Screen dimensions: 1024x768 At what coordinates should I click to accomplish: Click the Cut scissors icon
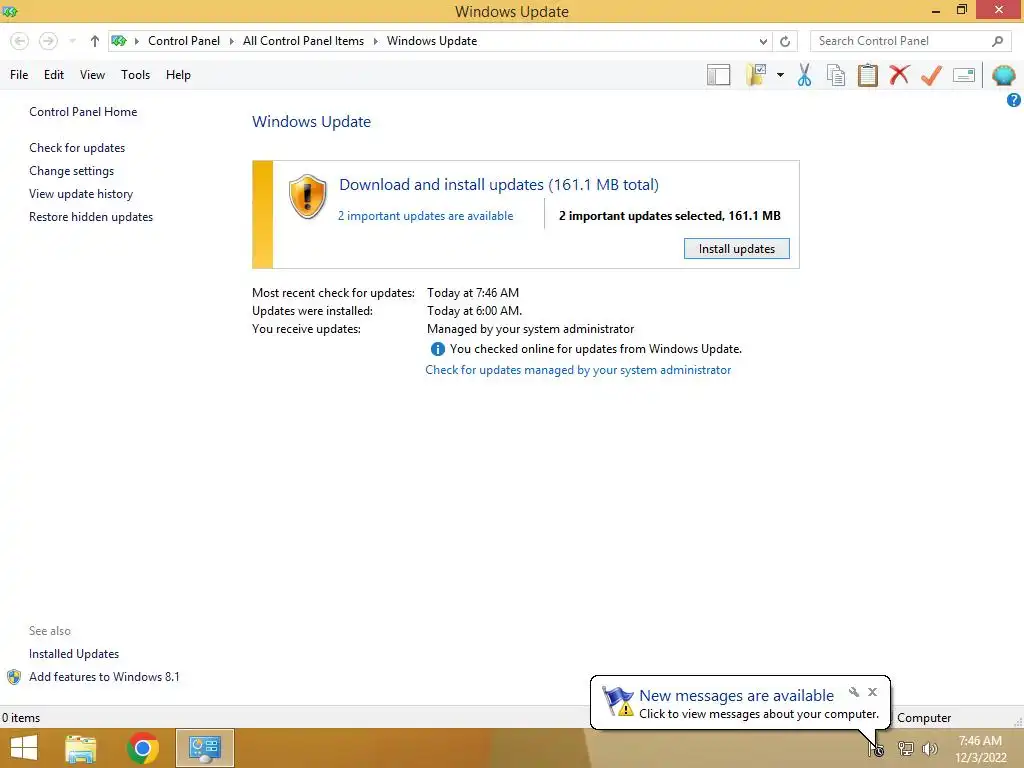[804, 75]
